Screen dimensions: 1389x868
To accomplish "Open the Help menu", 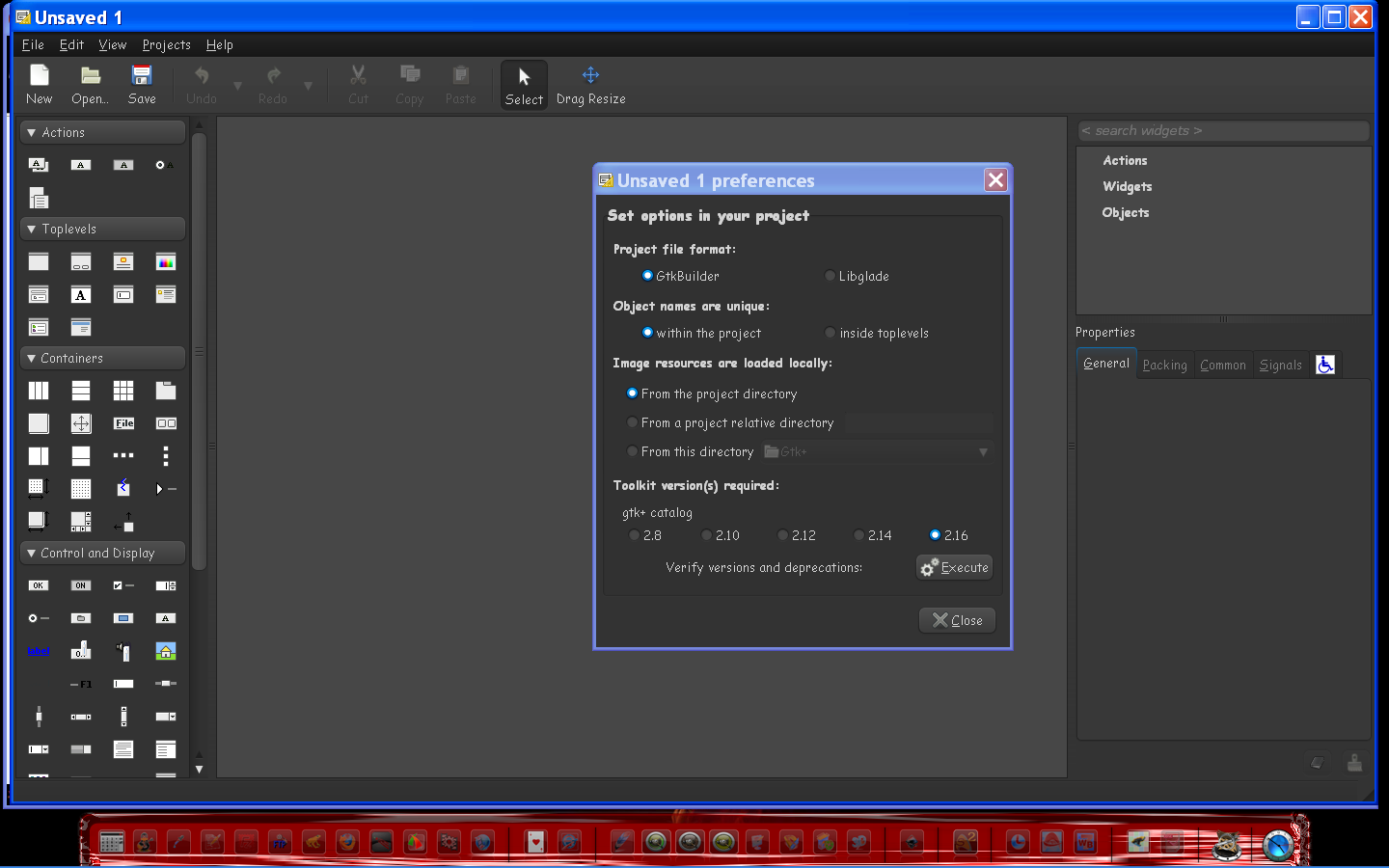I will coord(220,44).
